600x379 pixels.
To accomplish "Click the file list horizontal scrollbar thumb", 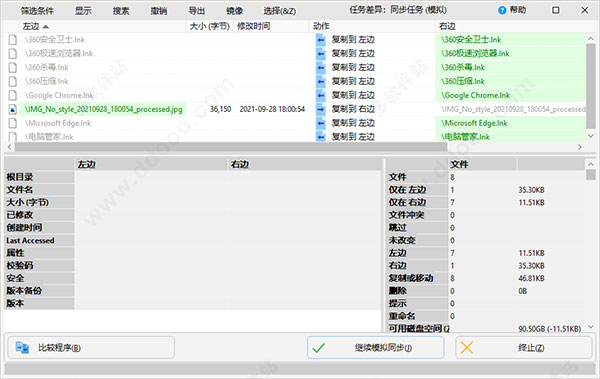I will (231, 147).
